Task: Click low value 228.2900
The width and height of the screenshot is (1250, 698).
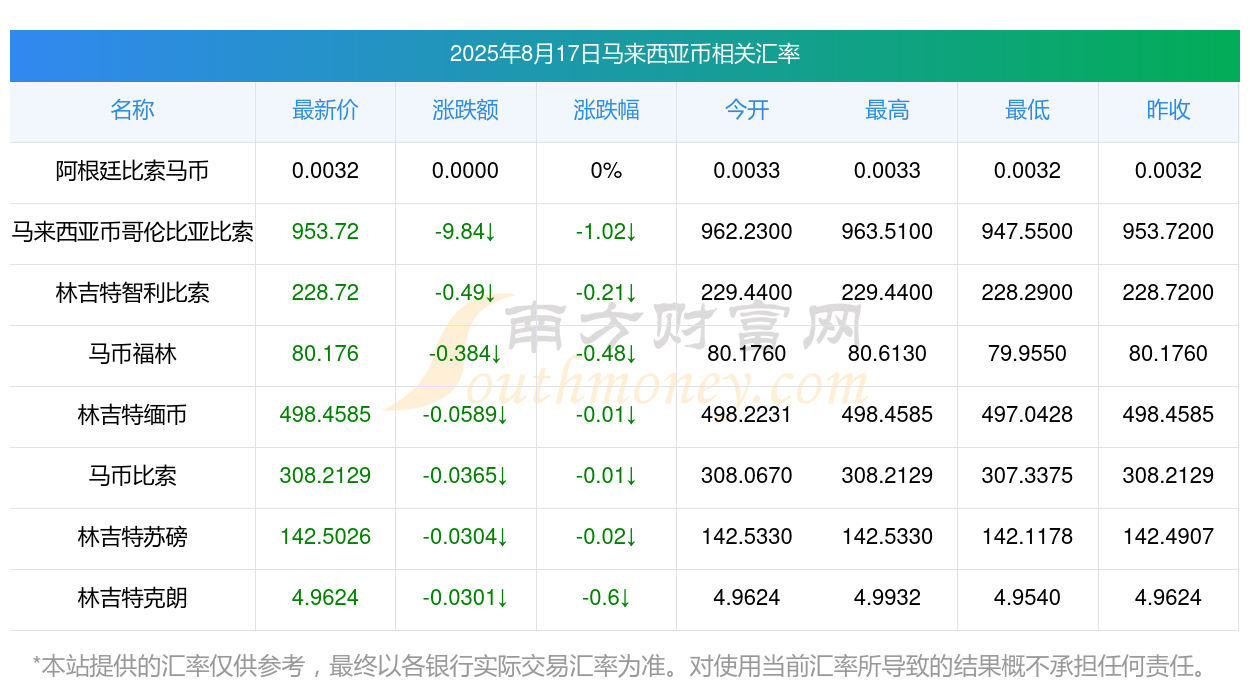Action: (x=1027, y=293)
